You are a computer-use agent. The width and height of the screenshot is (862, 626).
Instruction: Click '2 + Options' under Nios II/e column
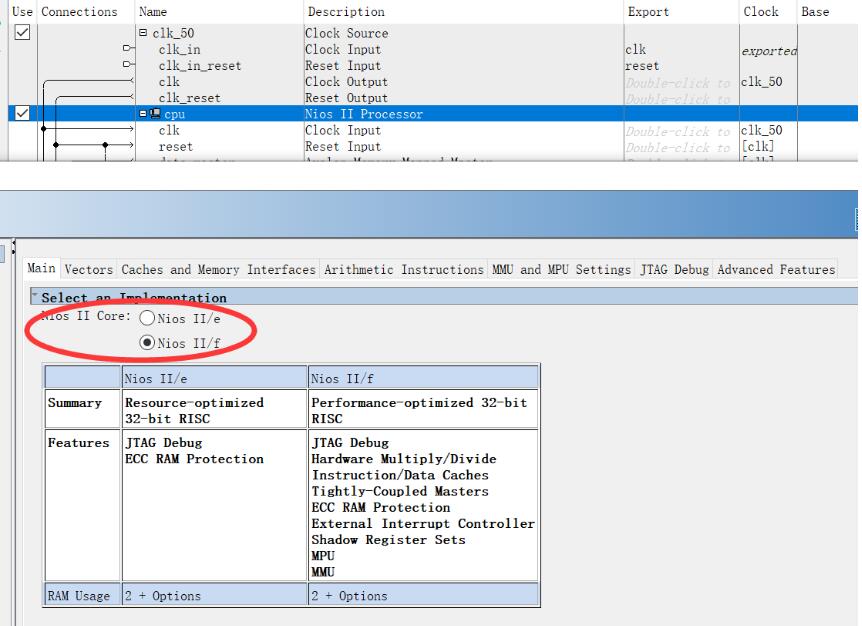coord(163,596)
